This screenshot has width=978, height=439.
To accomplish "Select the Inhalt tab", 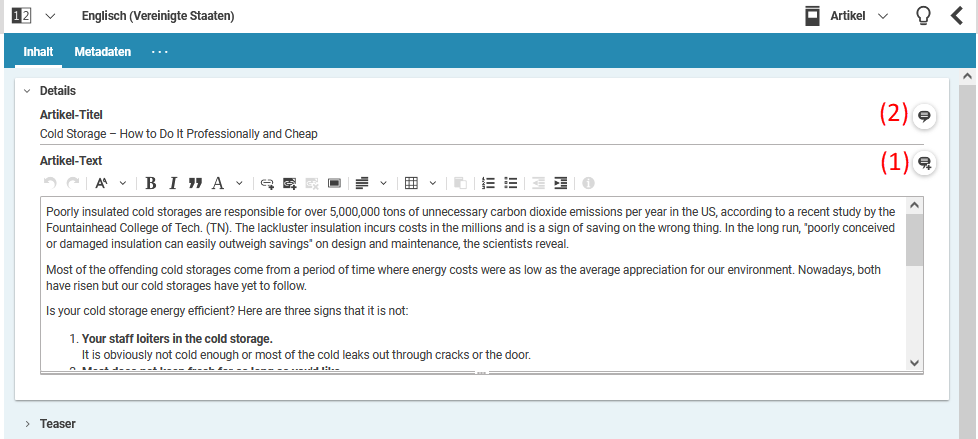I will (38, 51).
